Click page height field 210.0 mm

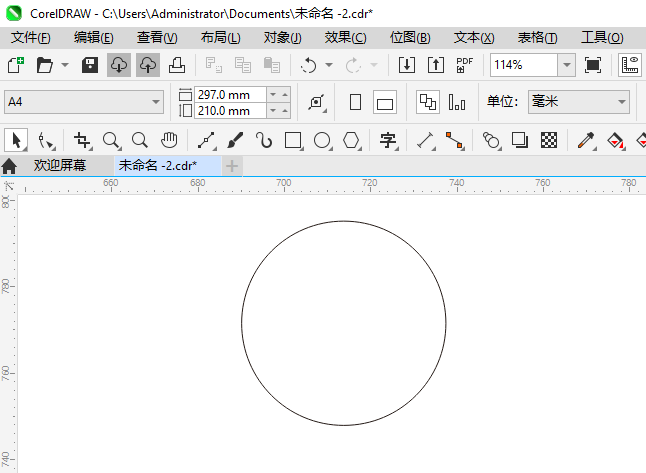(x=230, y=111)
